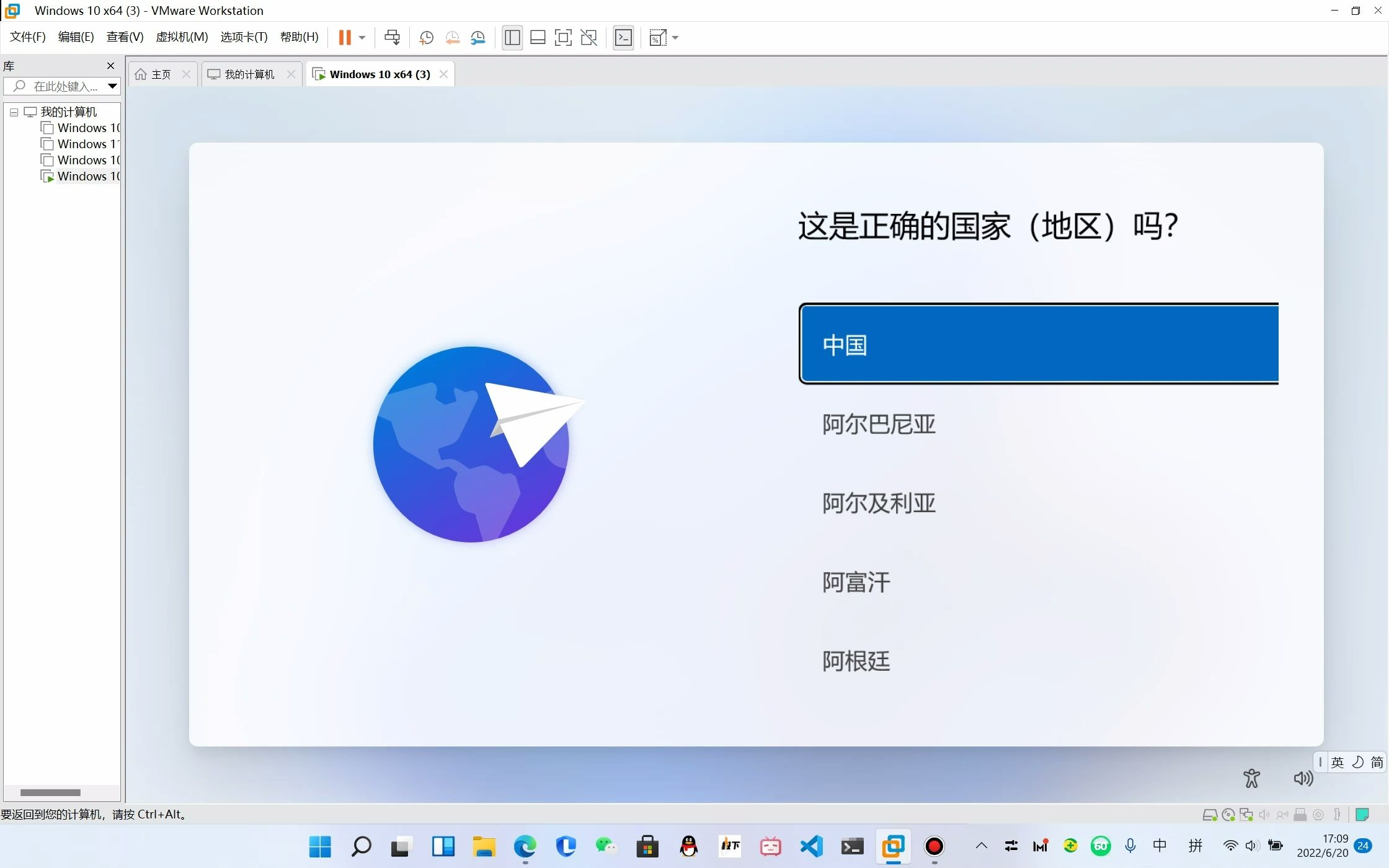Open the microphone icon in the system tray
Screen dimensions: 1389x868
pyautogui.click(x=1130, y=846)
